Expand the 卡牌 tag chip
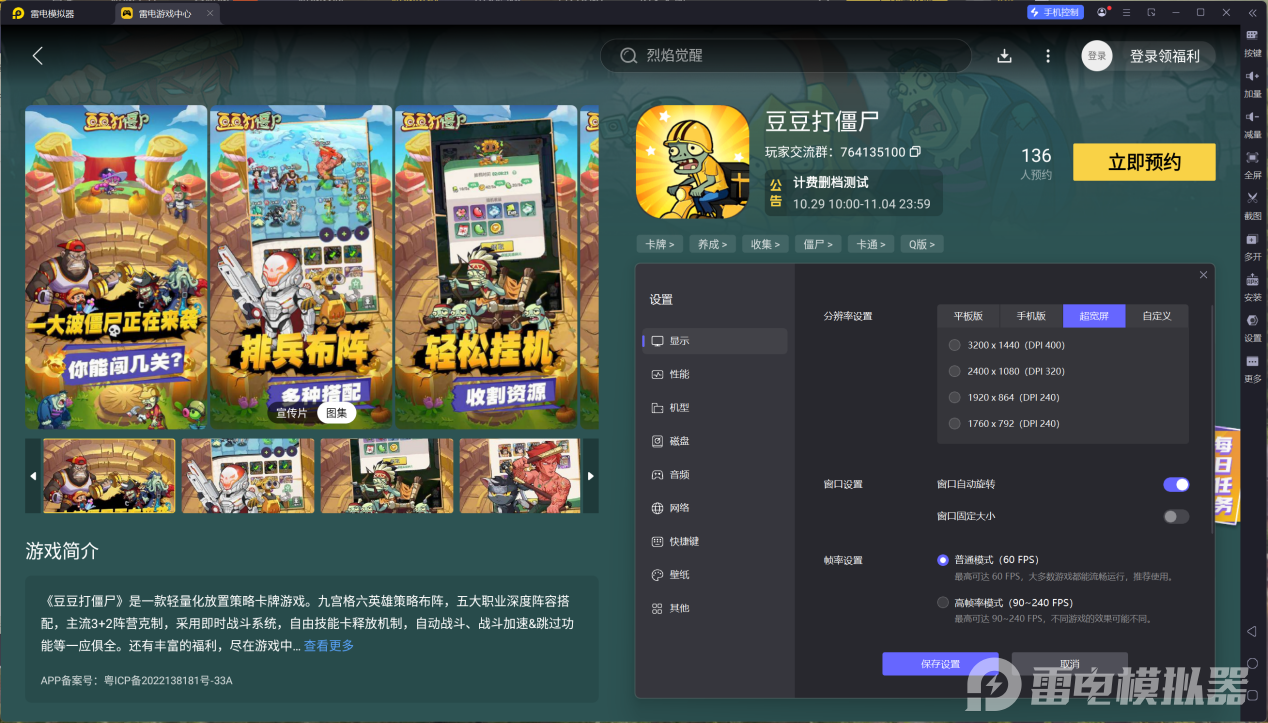Viewport: 1268px width, 723px height. [x=659, y=244]
